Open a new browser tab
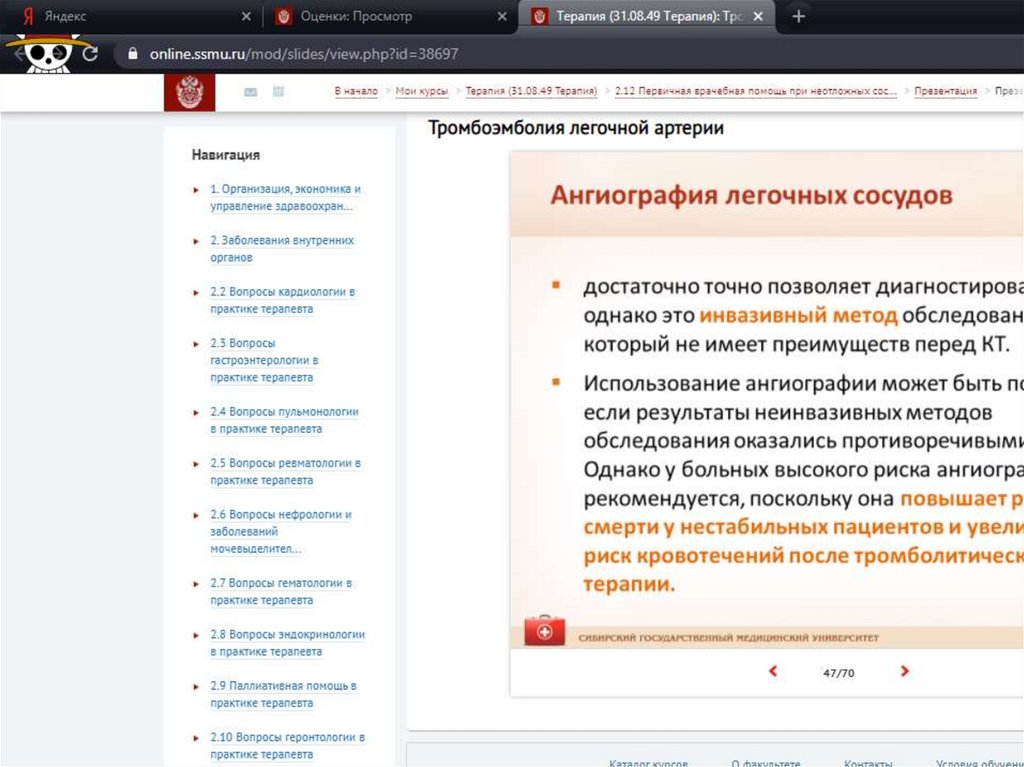The image size is (1024, 767). [798, 16]
